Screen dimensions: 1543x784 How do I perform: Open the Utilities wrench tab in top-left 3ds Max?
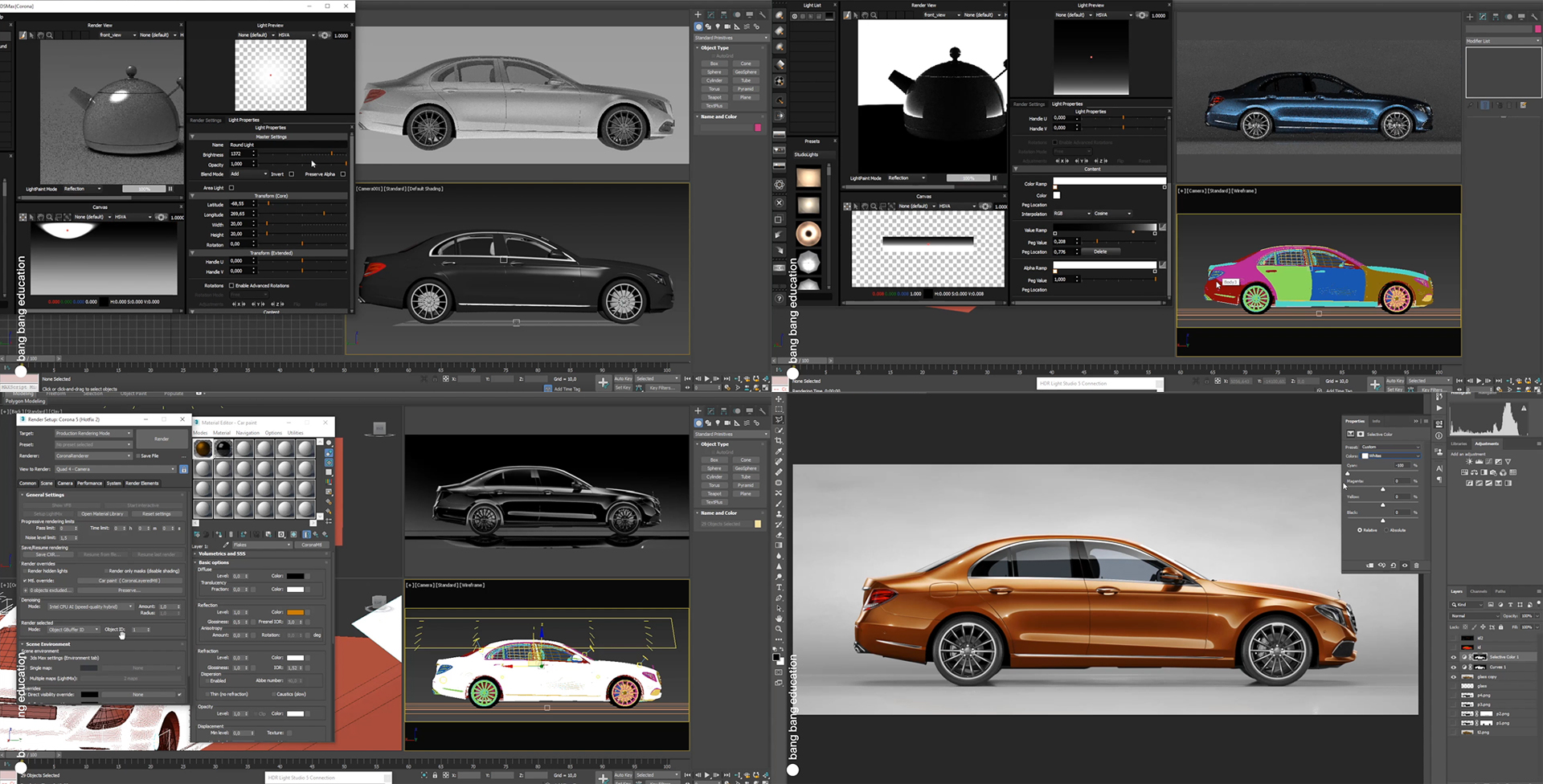coord(763,14)
